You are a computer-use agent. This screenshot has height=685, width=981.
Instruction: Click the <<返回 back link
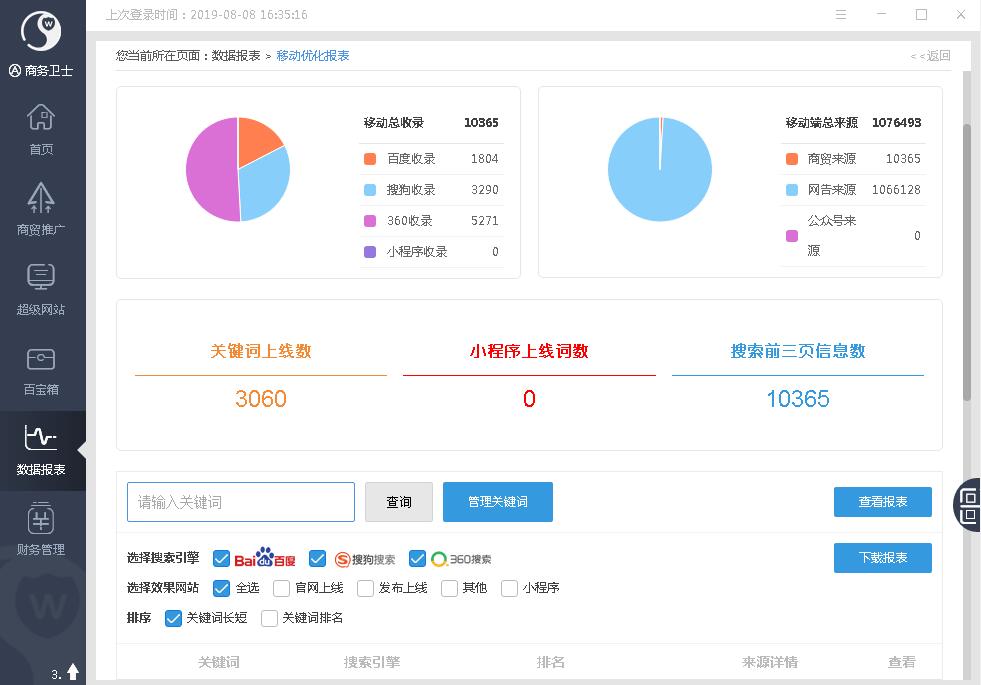(x=930, y=56)
